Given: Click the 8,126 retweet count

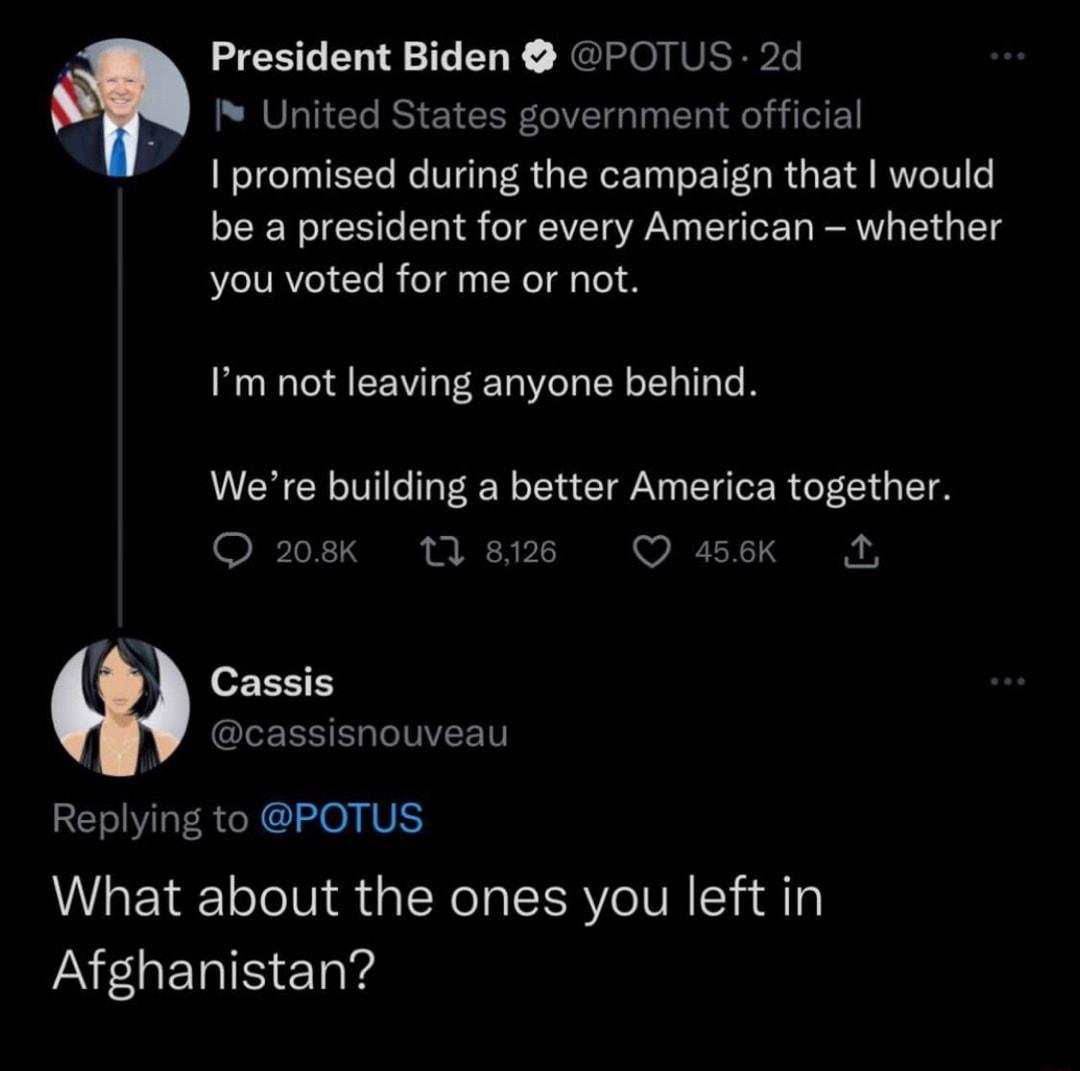Looking at the screenshot, I should point(521,552).
